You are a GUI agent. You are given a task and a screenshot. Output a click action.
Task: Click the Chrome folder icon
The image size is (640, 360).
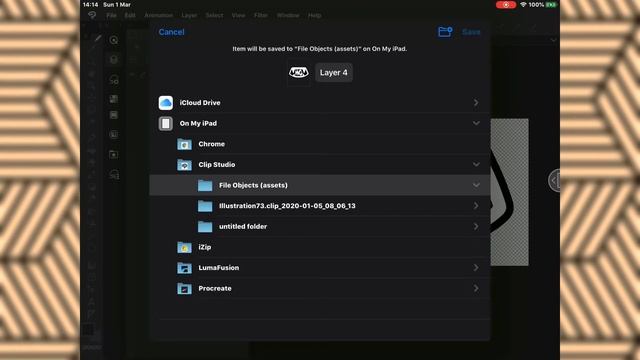[x=184, y=144]
